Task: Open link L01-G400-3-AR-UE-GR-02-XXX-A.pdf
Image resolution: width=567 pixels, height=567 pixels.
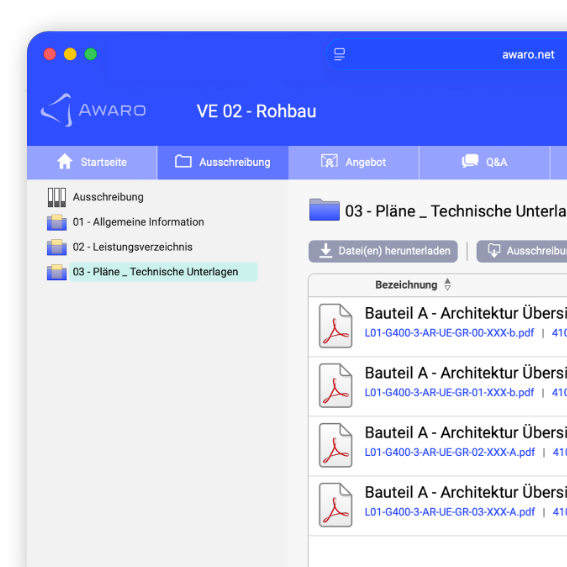Action: [x=449, y=452]
